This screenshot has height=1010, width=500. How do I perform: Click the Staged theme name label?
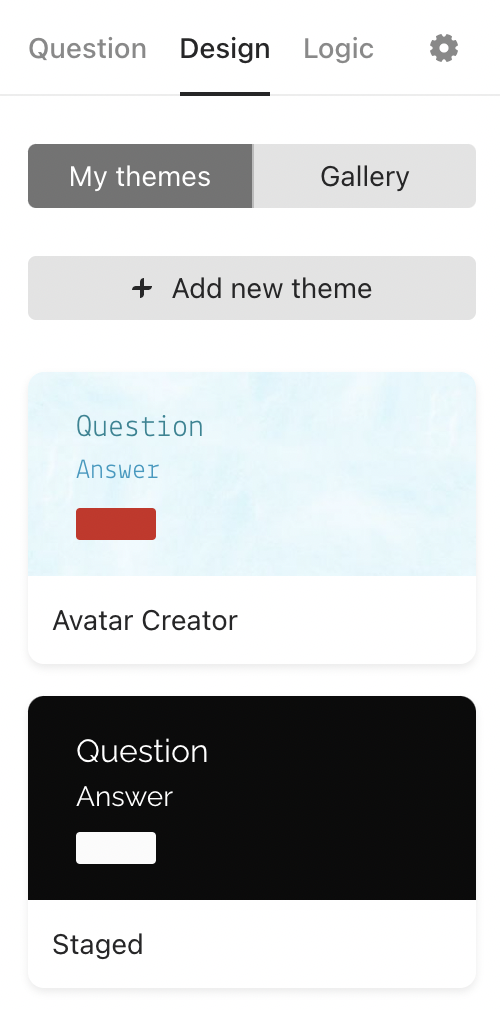point(97,945)
